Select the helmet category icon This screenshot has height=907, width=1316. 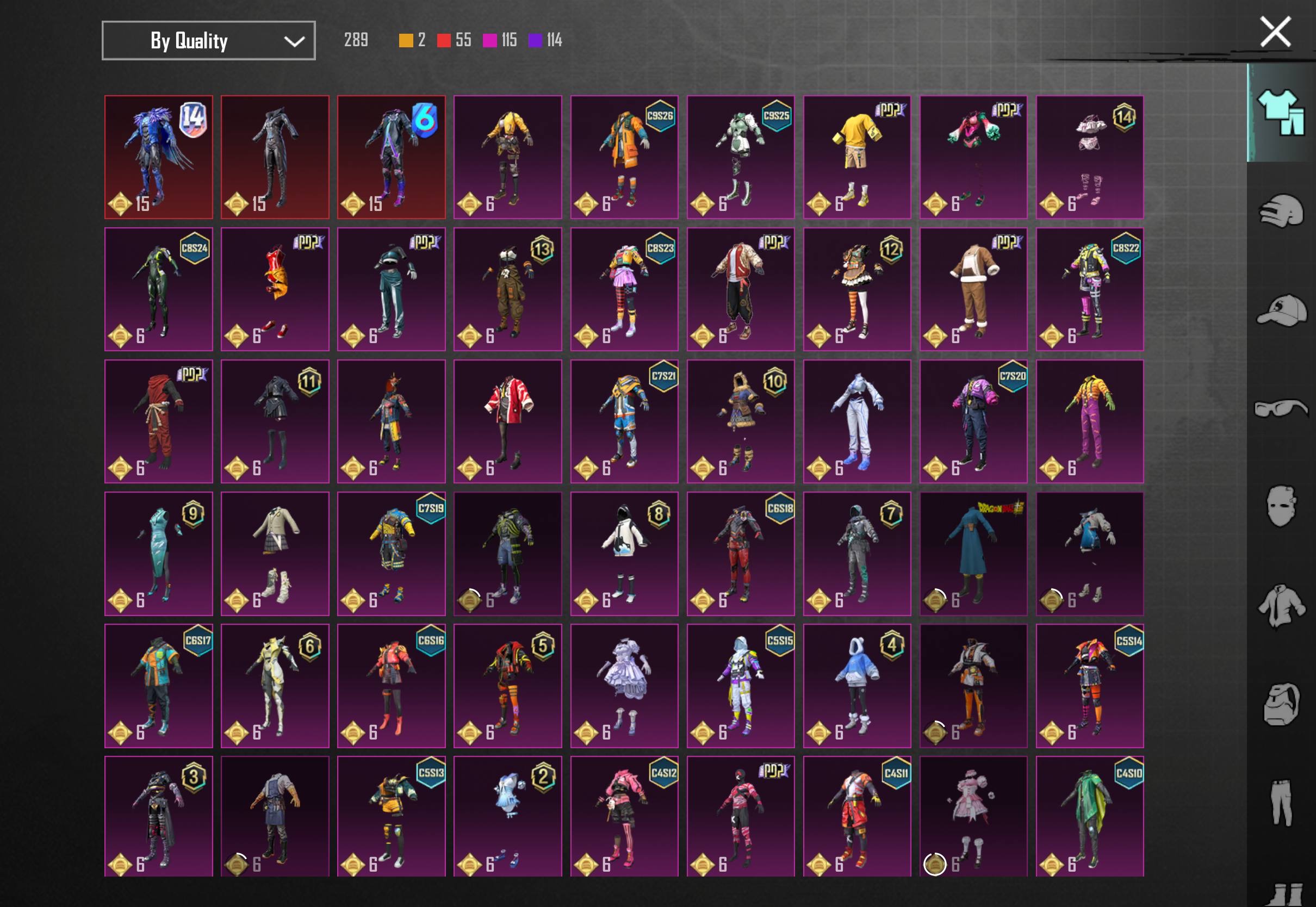coord(1281,210)
